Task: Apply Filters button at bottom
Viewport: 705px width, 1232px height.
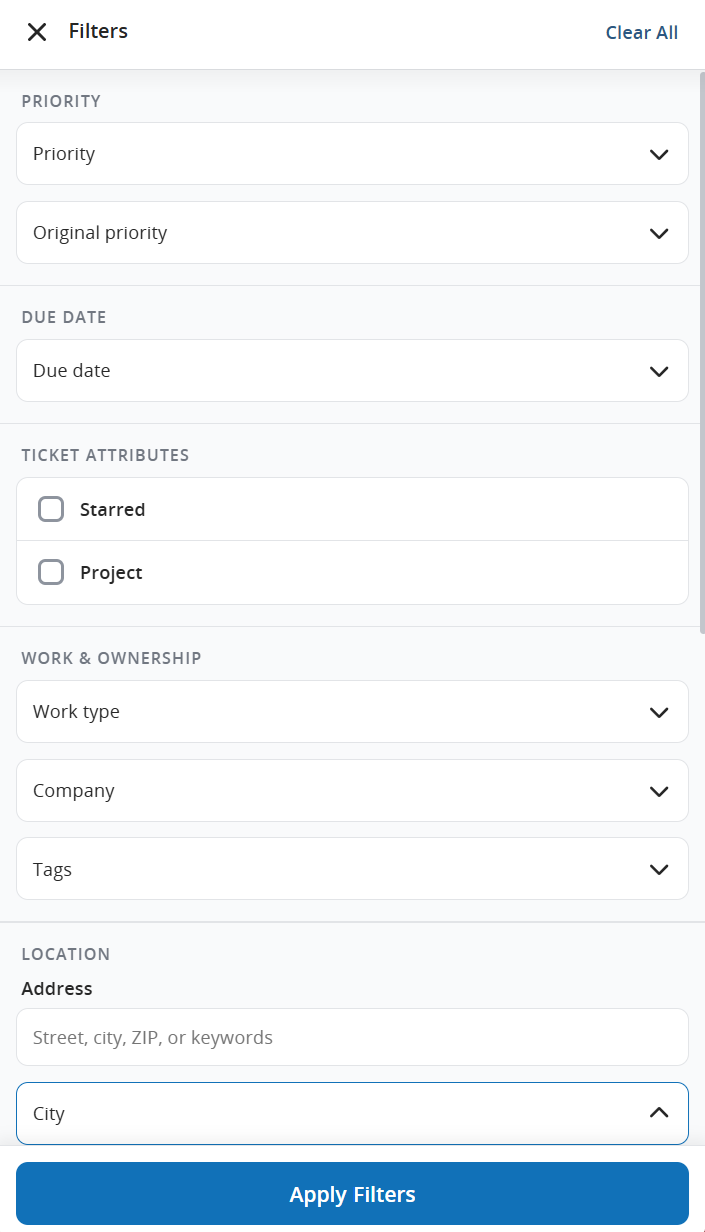Action: point(352,1194)
